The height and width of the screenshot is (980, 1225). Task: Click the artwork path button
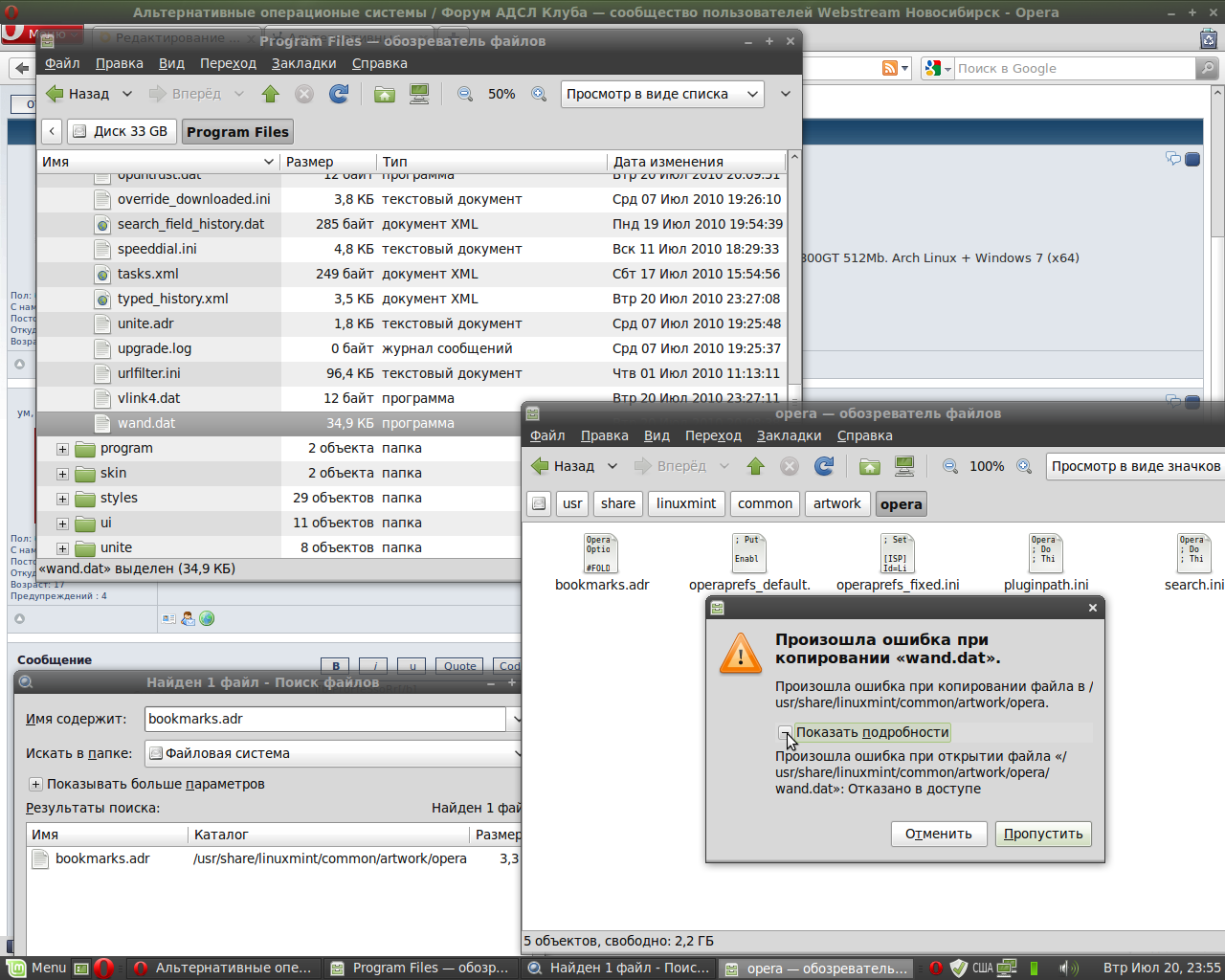(x=837, y=503)
